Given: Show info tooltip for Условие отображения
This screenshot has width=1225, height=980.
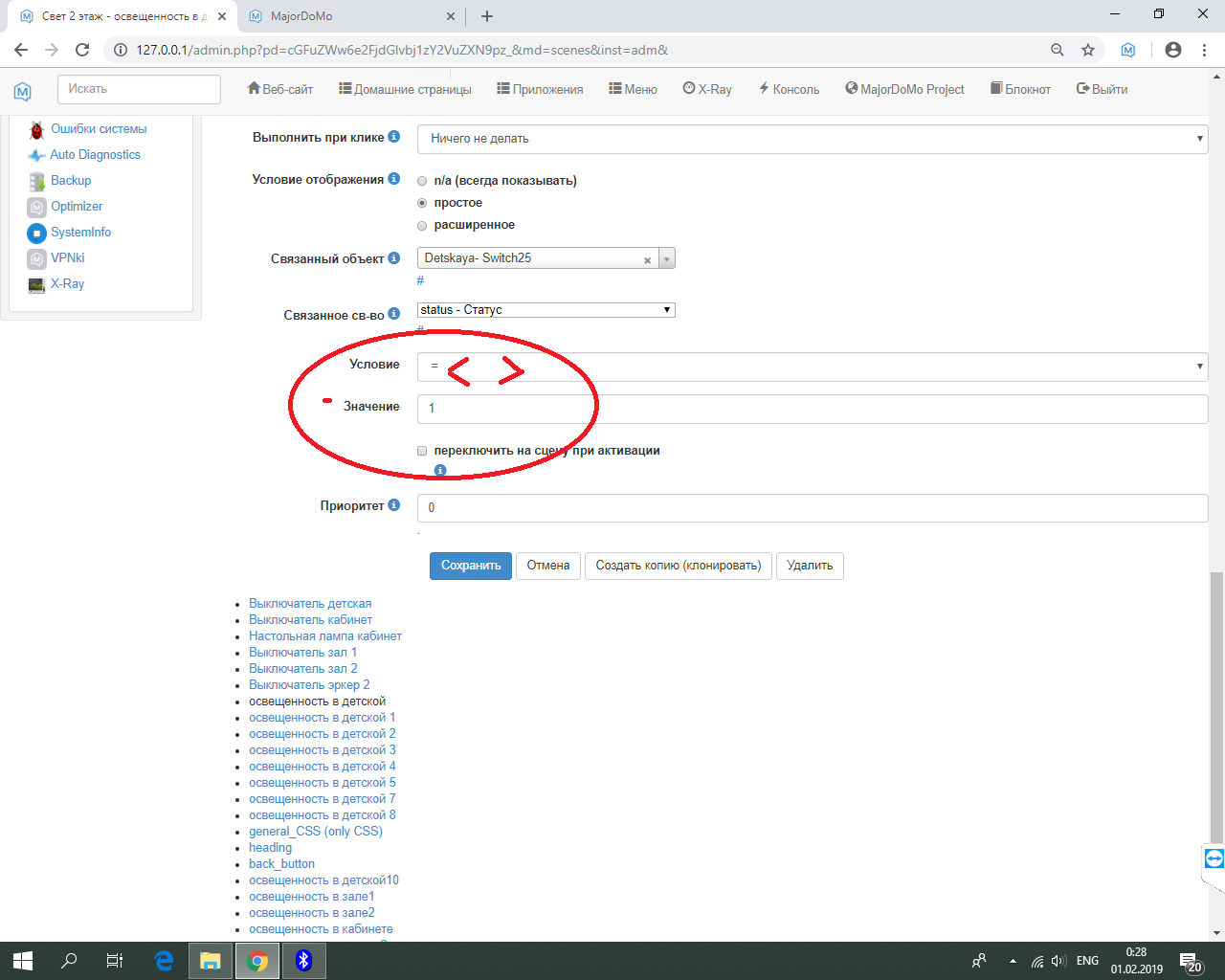Looking at the screenshot, I should 393,179.
